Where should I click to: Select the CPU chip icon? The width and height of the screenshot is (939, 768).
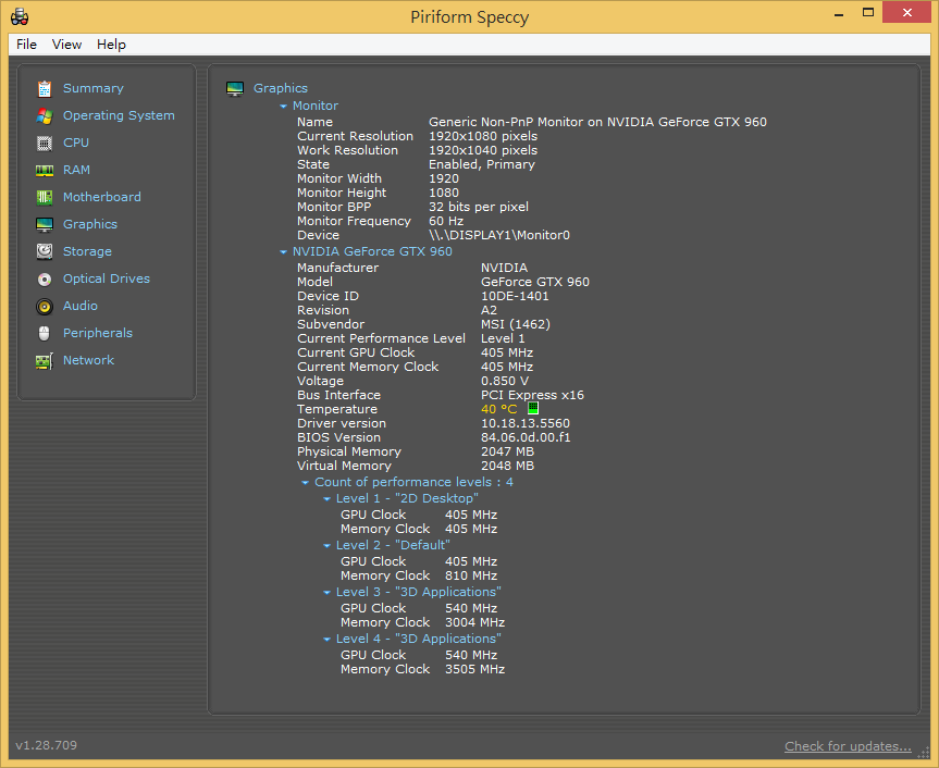(44, 143)
